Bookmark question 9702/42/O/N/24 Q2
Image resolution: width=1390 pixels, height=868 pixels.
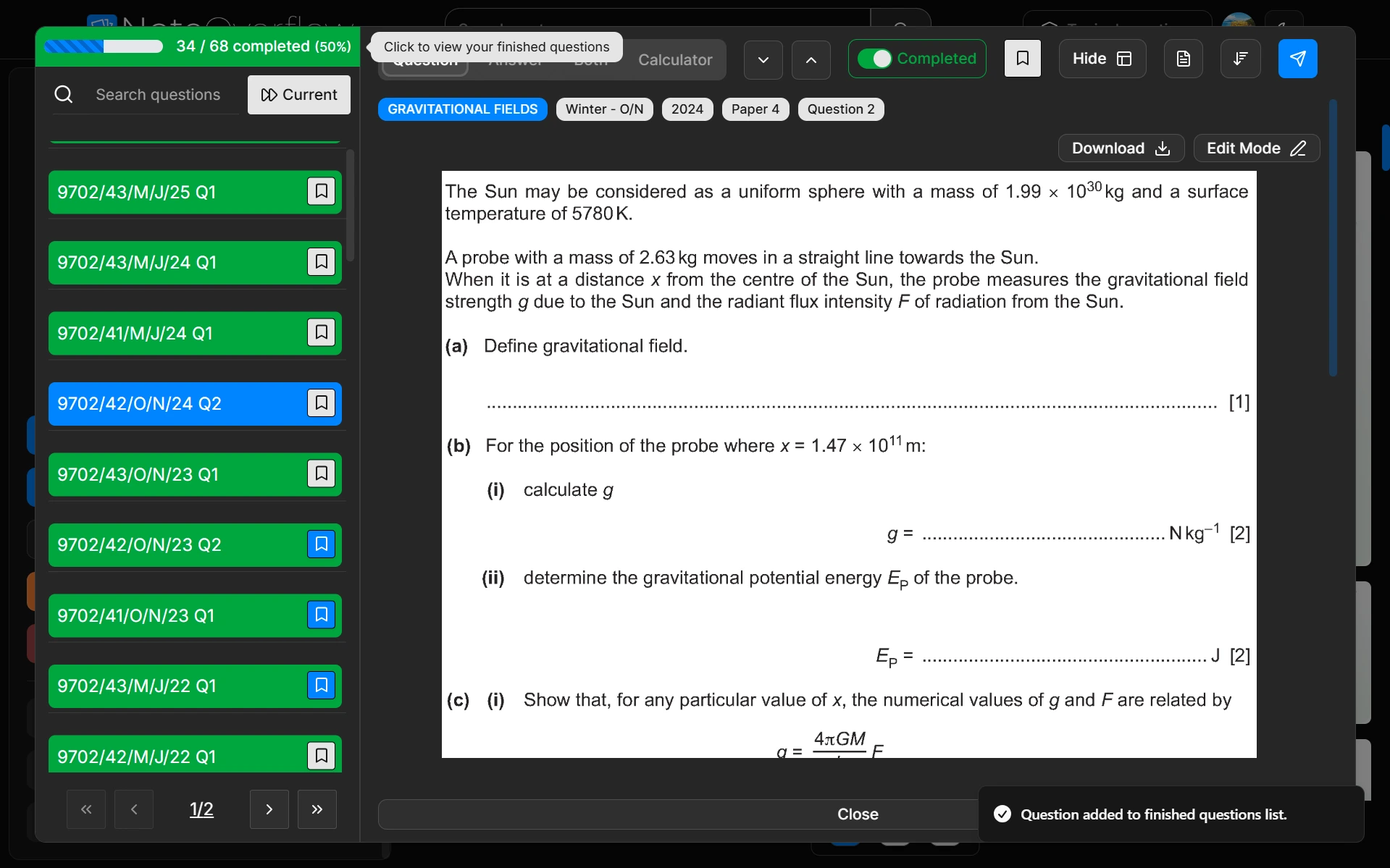321,403
